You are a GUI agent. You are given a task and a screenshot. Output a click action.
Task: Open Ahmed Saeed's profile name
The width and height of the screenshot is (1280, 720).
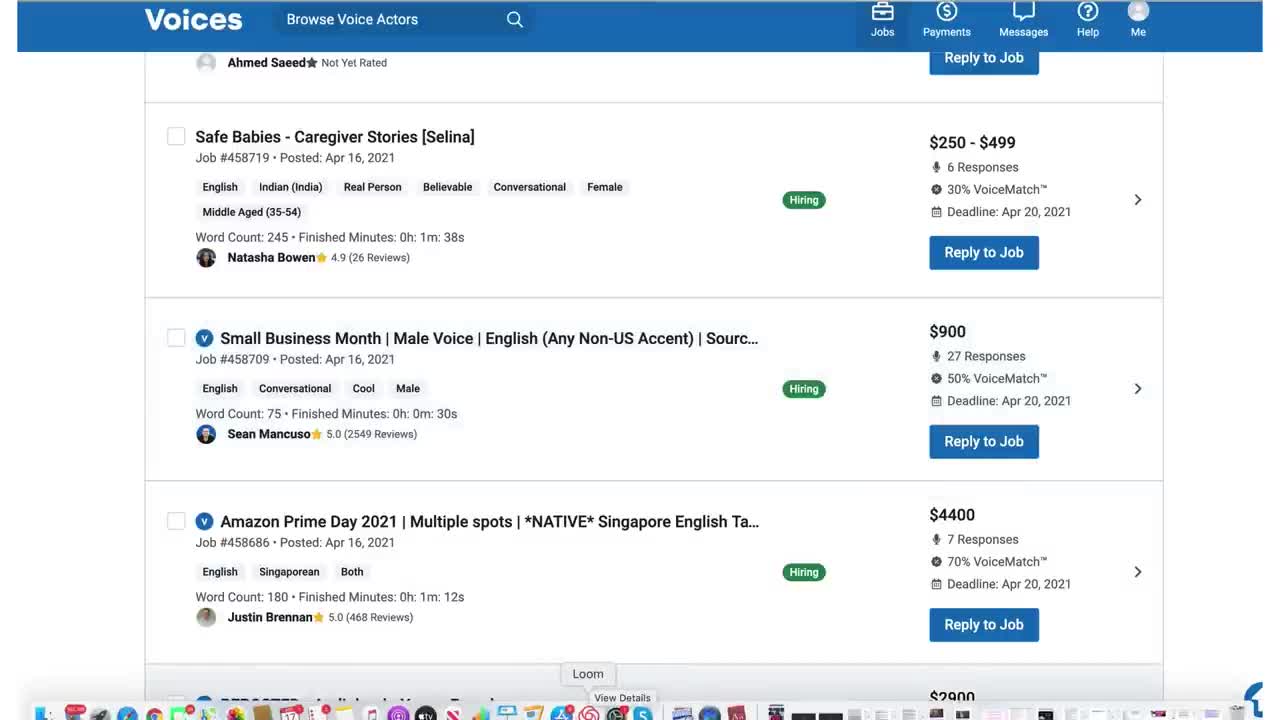(267, 62)
